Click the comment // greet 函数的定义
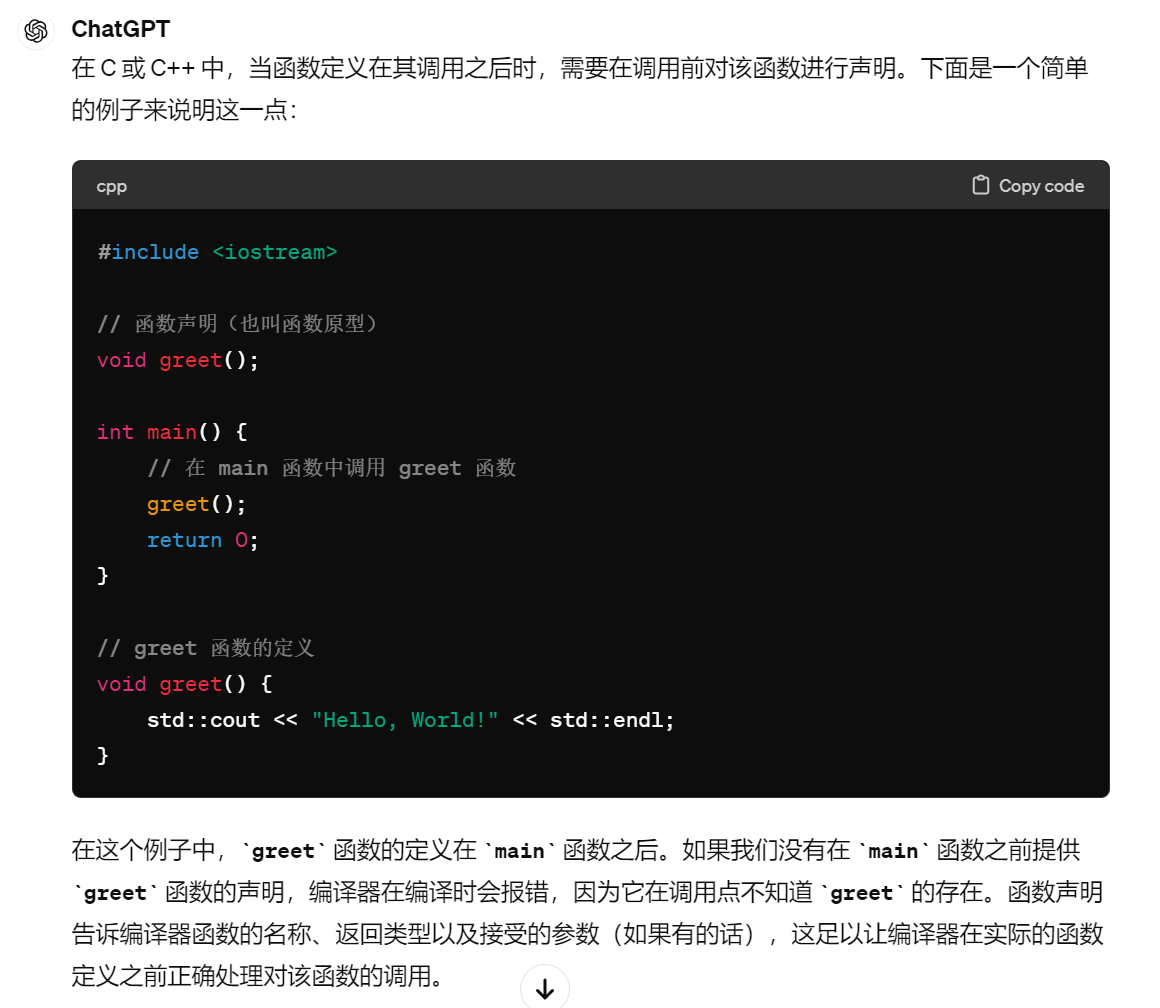The image size is (1160, 1008). click(x=206, y=649)
